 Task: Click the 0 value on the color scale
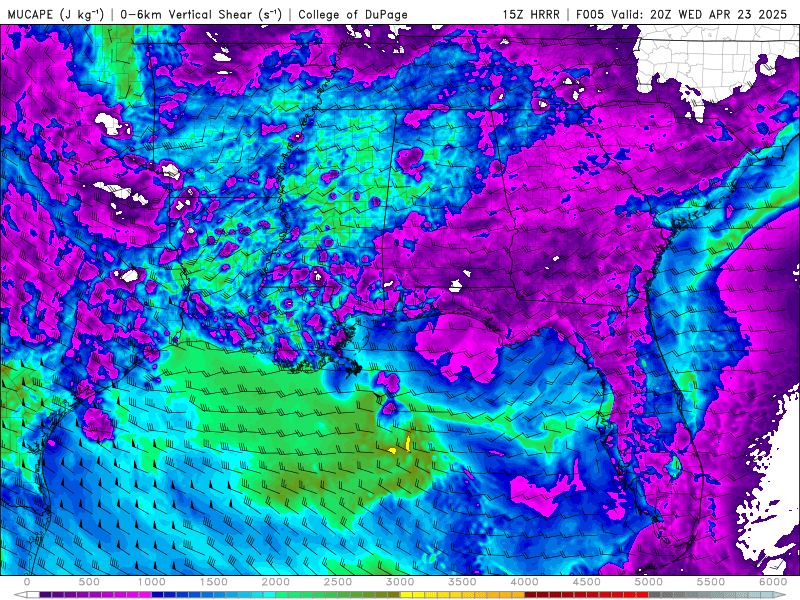click(x=27, y=582)
